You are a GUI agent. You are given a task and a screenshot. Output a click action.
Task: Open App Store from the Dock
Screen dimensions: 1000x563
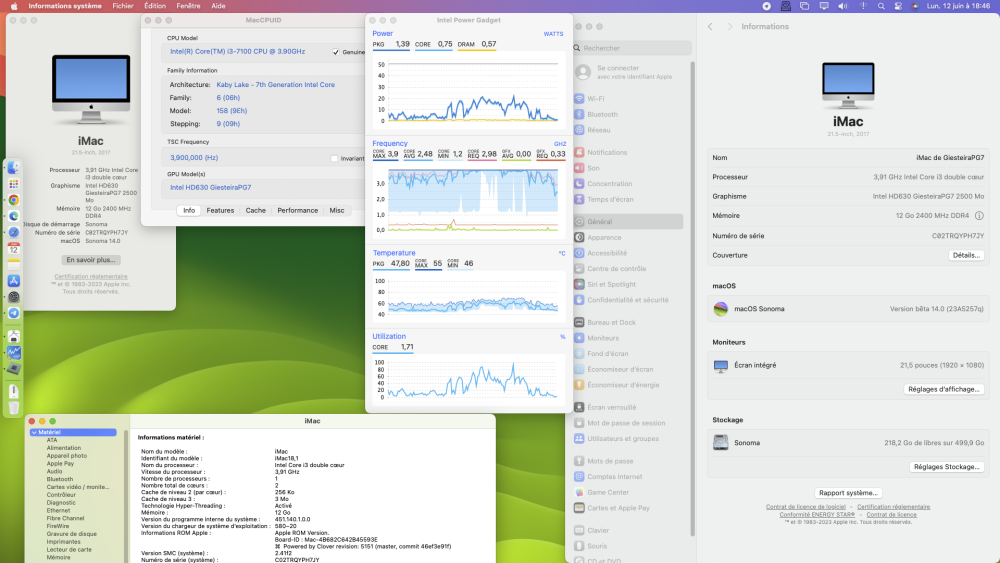pyautogui.click(x=13, y=281)
